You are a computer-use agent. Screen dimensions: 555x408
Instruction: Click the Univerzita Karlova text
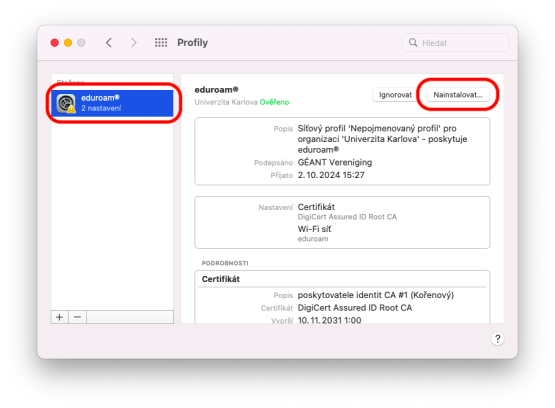coord(226,102)
